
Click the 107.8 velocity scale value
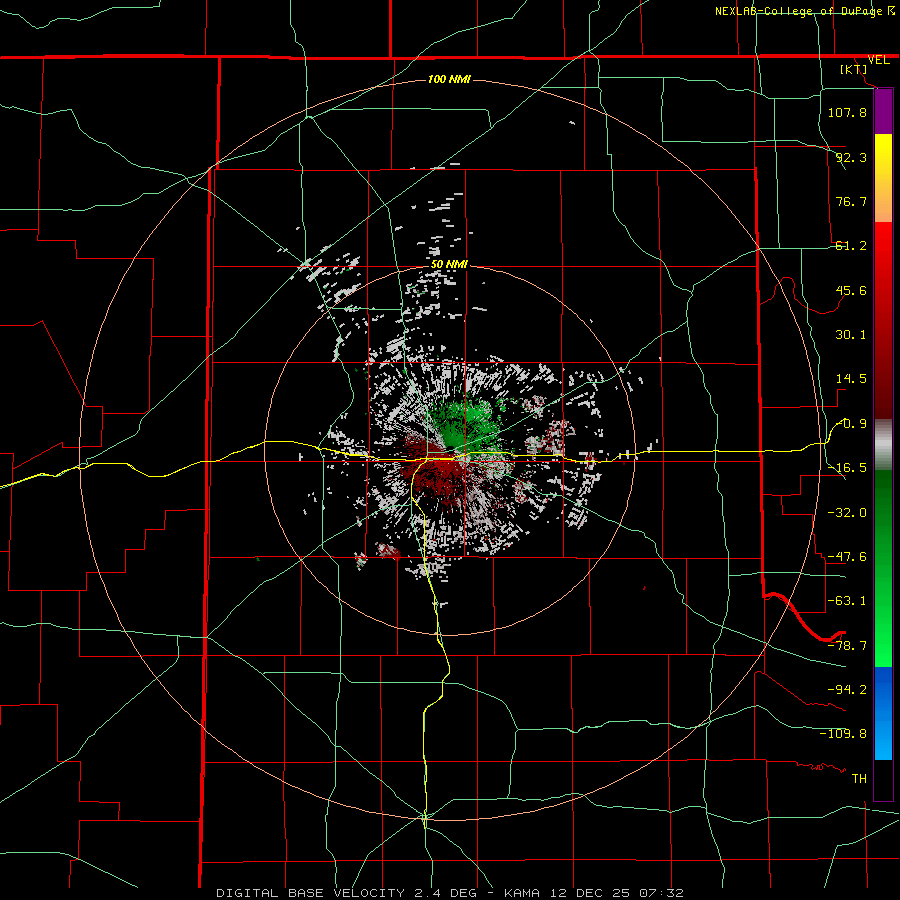(847, 112)
